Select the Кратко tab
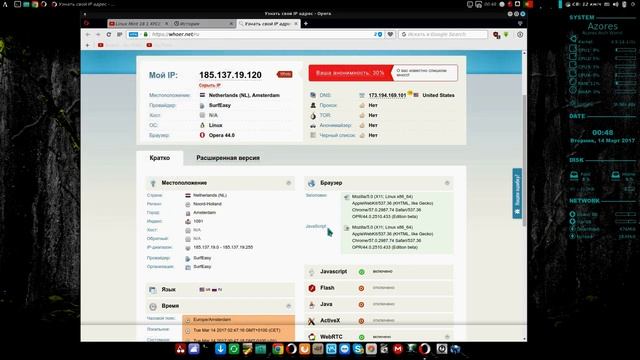 click(160, 158)
